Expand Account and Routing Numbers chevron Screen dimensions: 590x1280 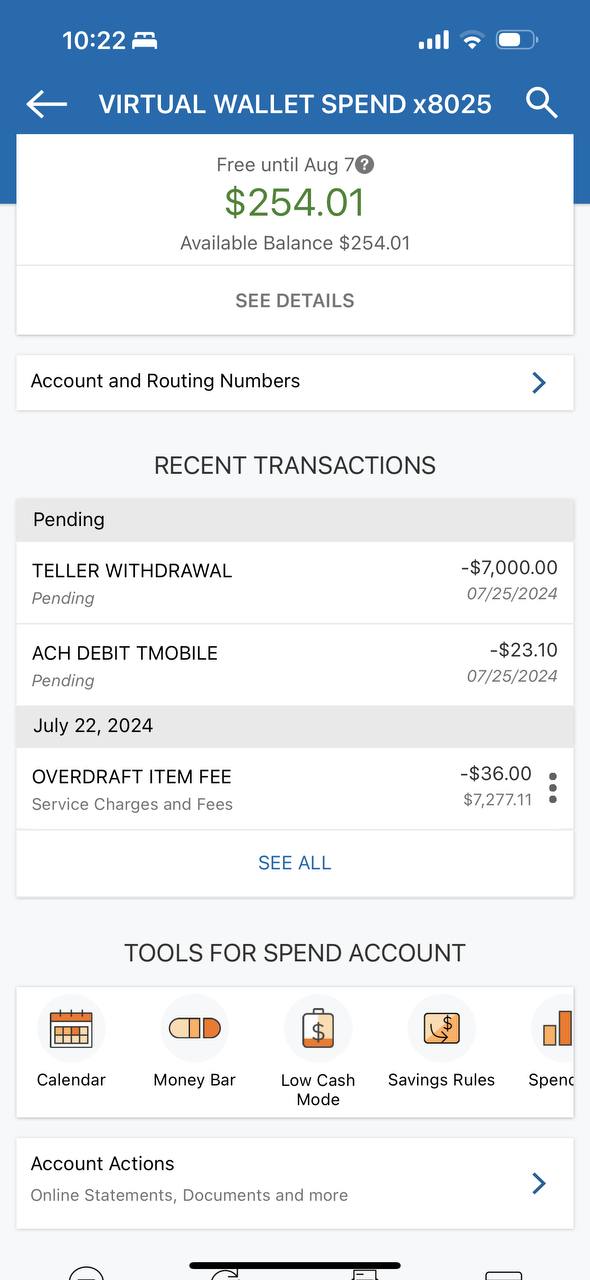pos(539,382)
